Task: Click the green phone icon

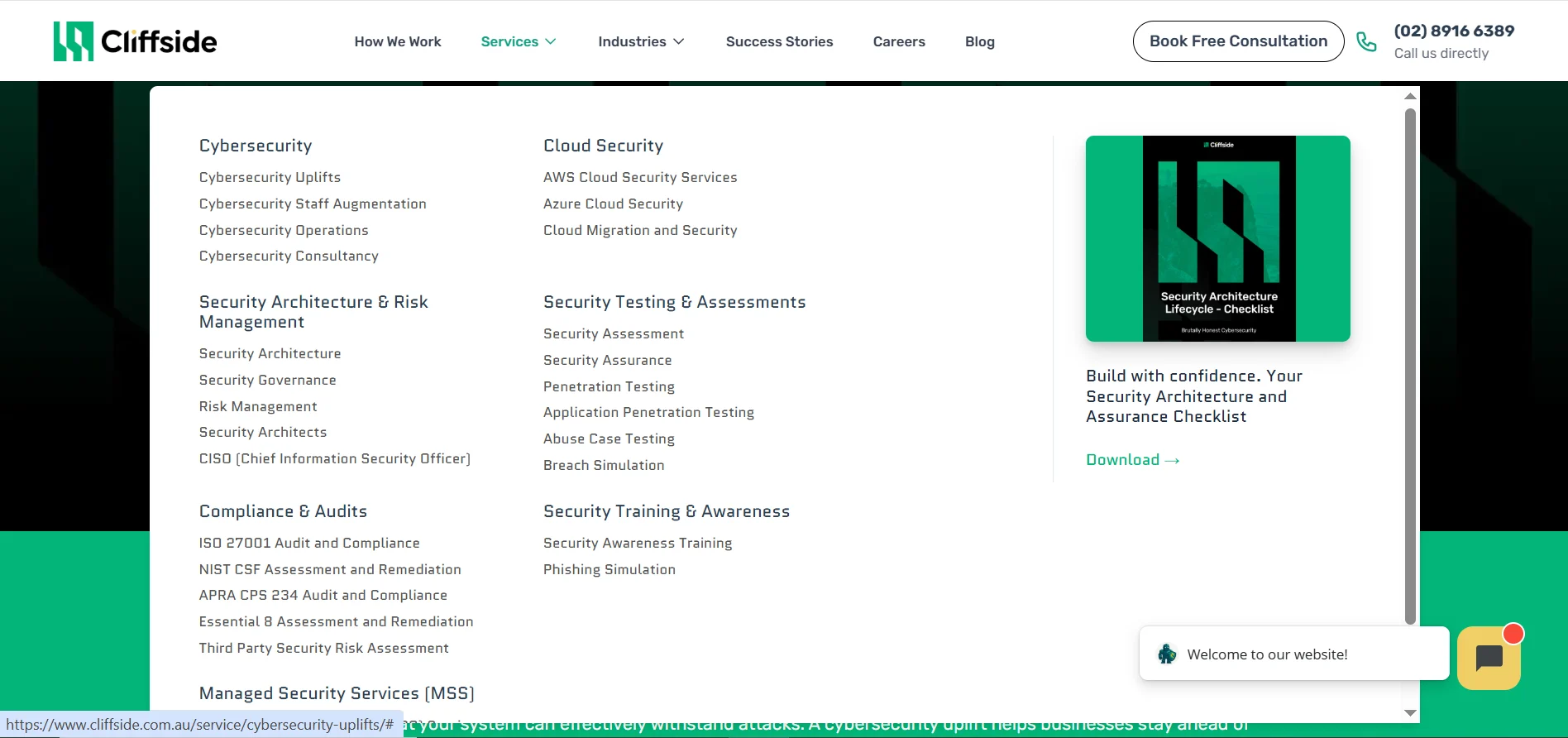Action: click(1367, 41)
